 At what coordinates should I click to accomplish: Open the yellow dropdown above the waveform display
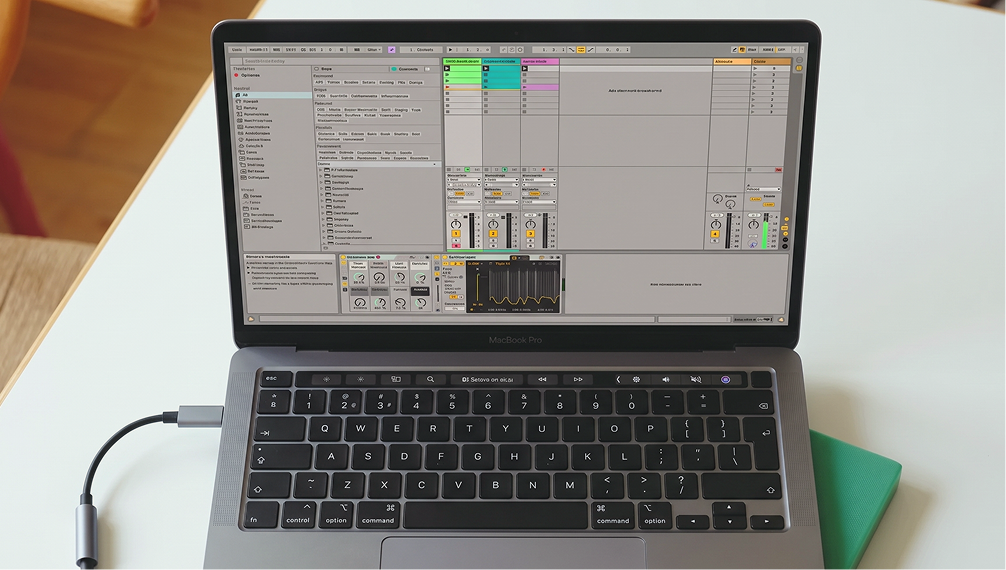click(475, 264)
